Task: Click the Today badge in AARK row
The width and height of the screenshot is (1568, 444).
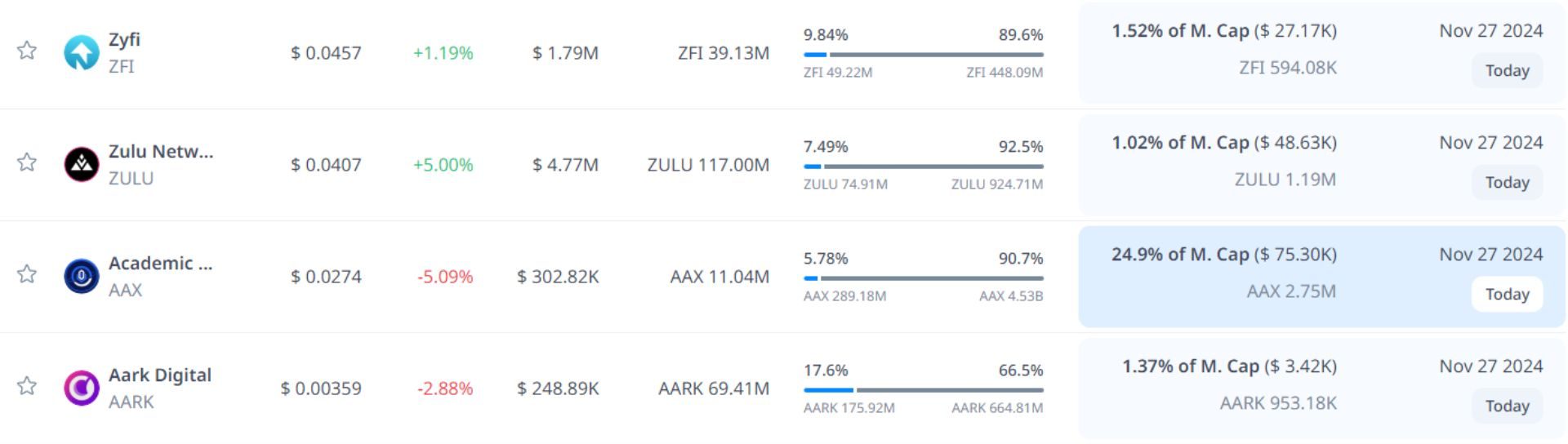Action: coord(1507,406)
